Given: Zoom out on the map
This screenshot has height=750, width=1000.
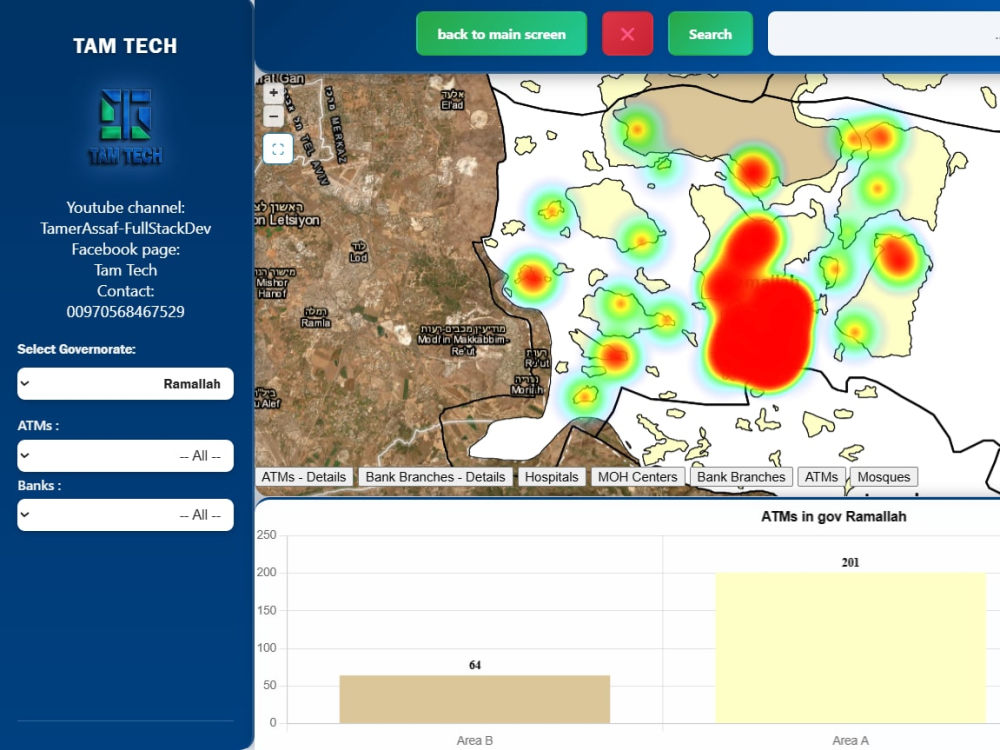Looking at the screenshot, I should 274,116.
